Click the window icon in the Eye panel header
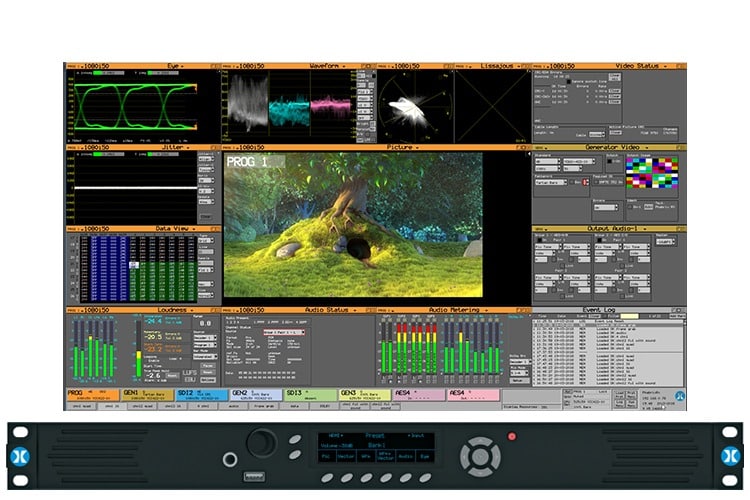 [215, 66]
